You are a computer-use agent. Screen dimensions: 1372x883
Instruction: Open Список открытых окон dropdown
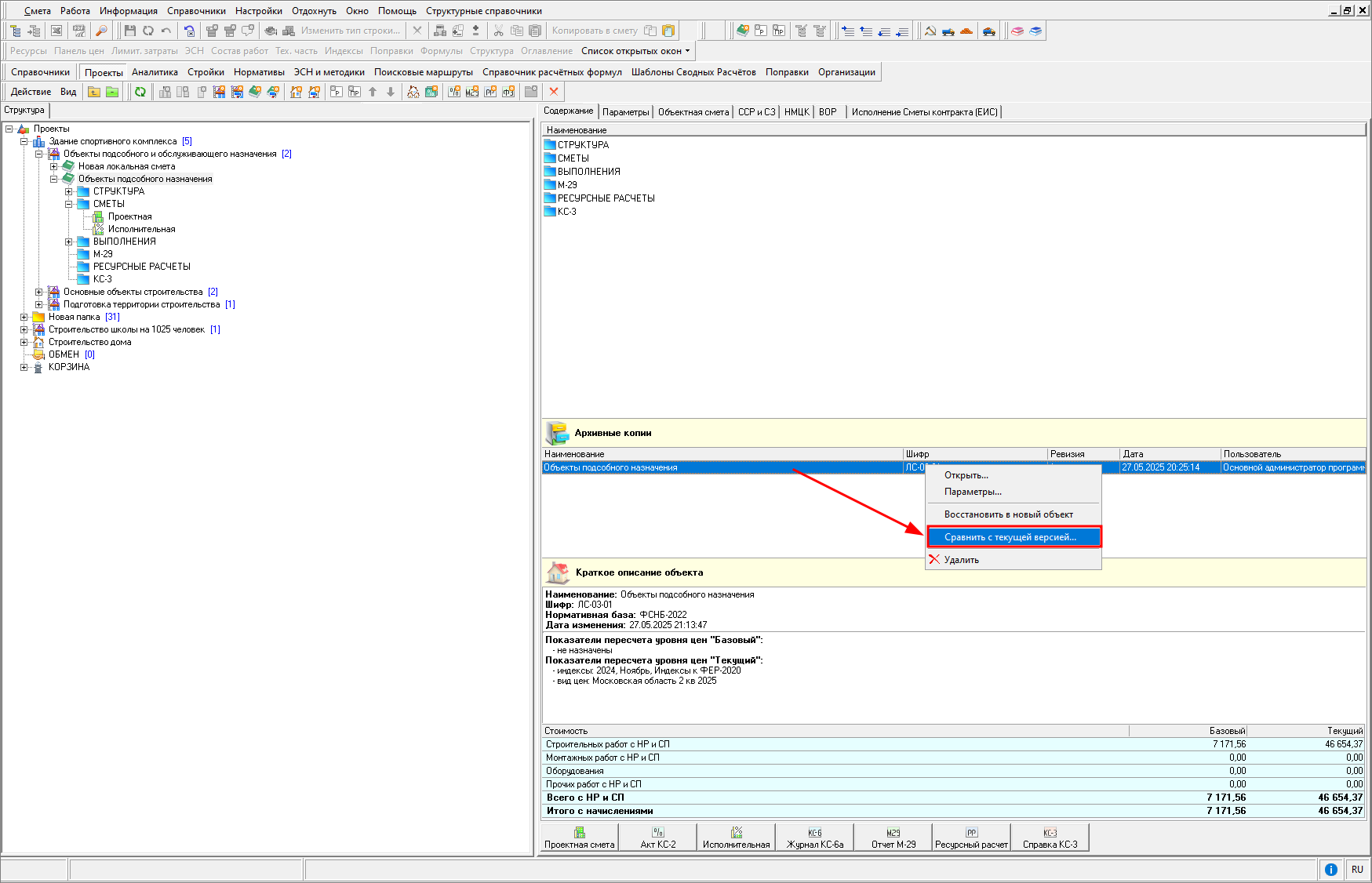pos(635,51)
